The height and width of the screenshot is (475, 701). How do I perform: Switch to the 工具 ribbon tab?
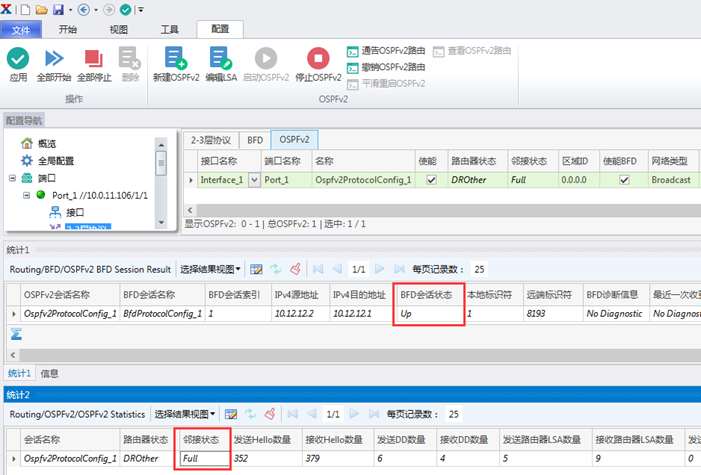(x=169, y=30)
